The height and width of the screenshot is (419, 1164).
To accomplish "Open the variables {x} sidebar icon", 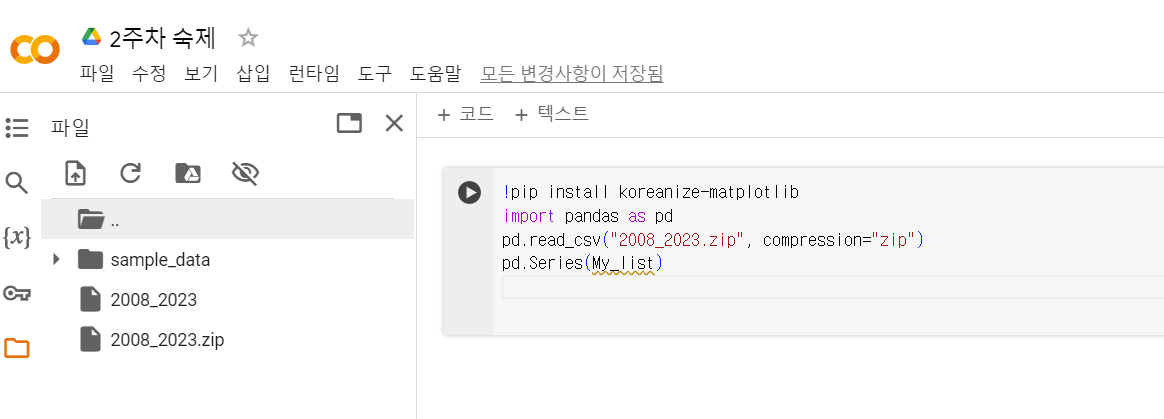I will point(17,238).
